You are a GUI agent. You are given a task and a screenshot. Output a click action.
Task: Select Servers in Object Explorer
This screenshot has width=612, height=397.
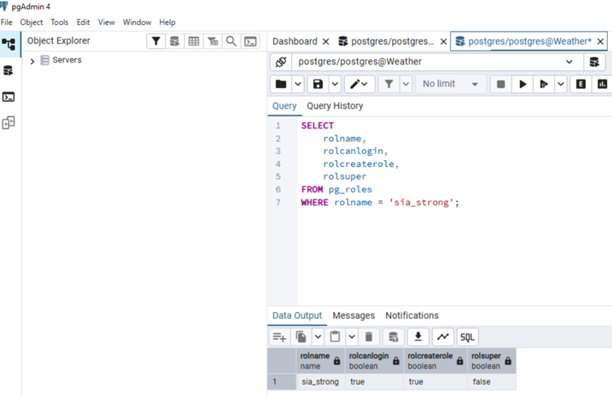click(67, 60)
